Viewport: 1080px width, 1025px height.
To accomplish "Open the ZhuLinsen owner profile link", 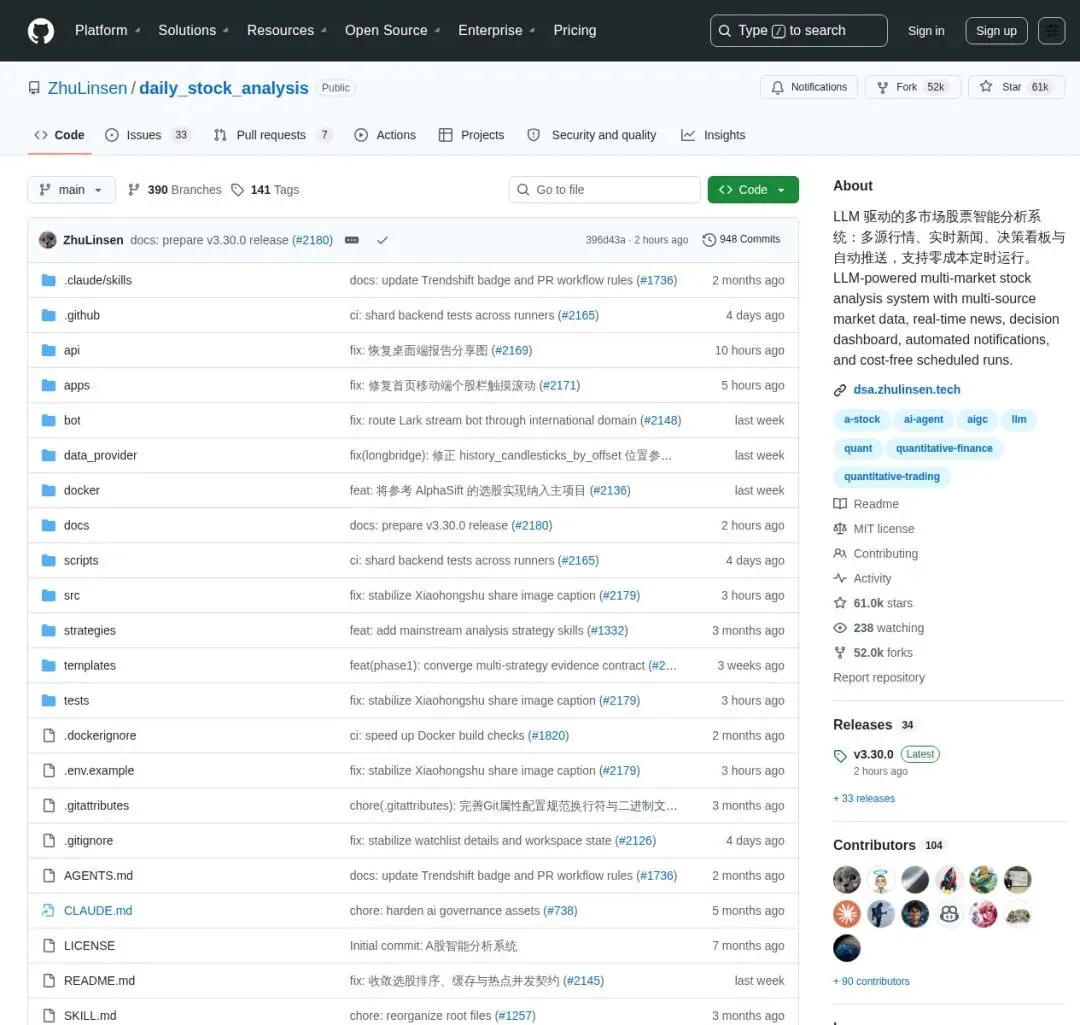I will click(87, 88).
